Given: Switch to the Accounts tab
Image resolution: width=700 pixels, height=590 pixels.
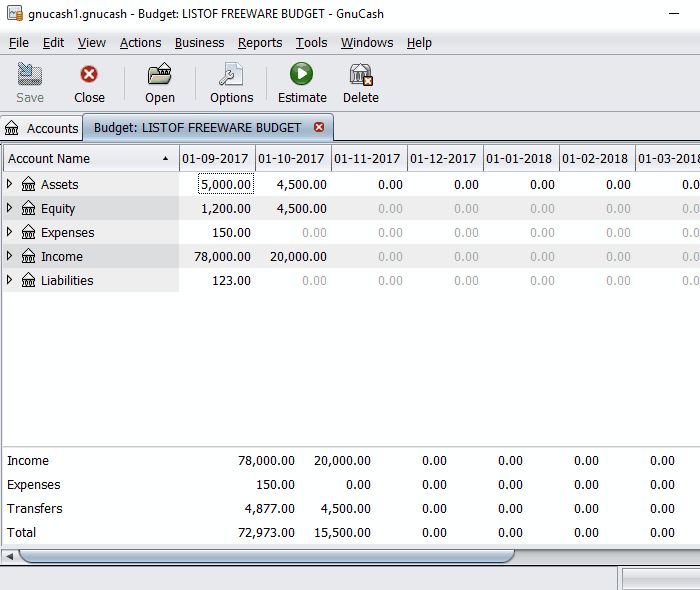Looking at the screenshot, I should [42, 128].
